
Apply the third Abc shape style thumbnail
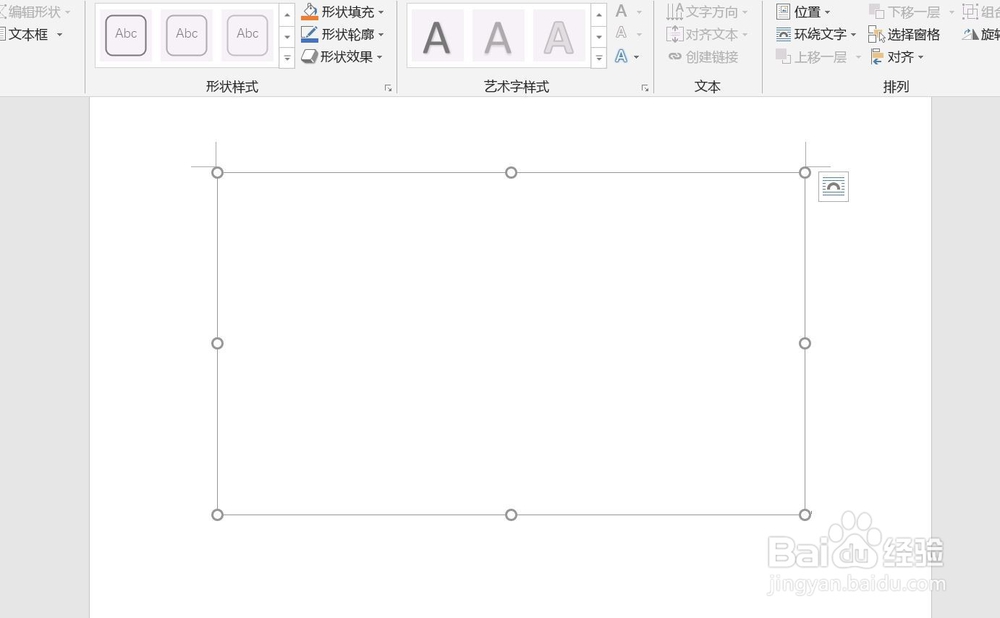247,35
